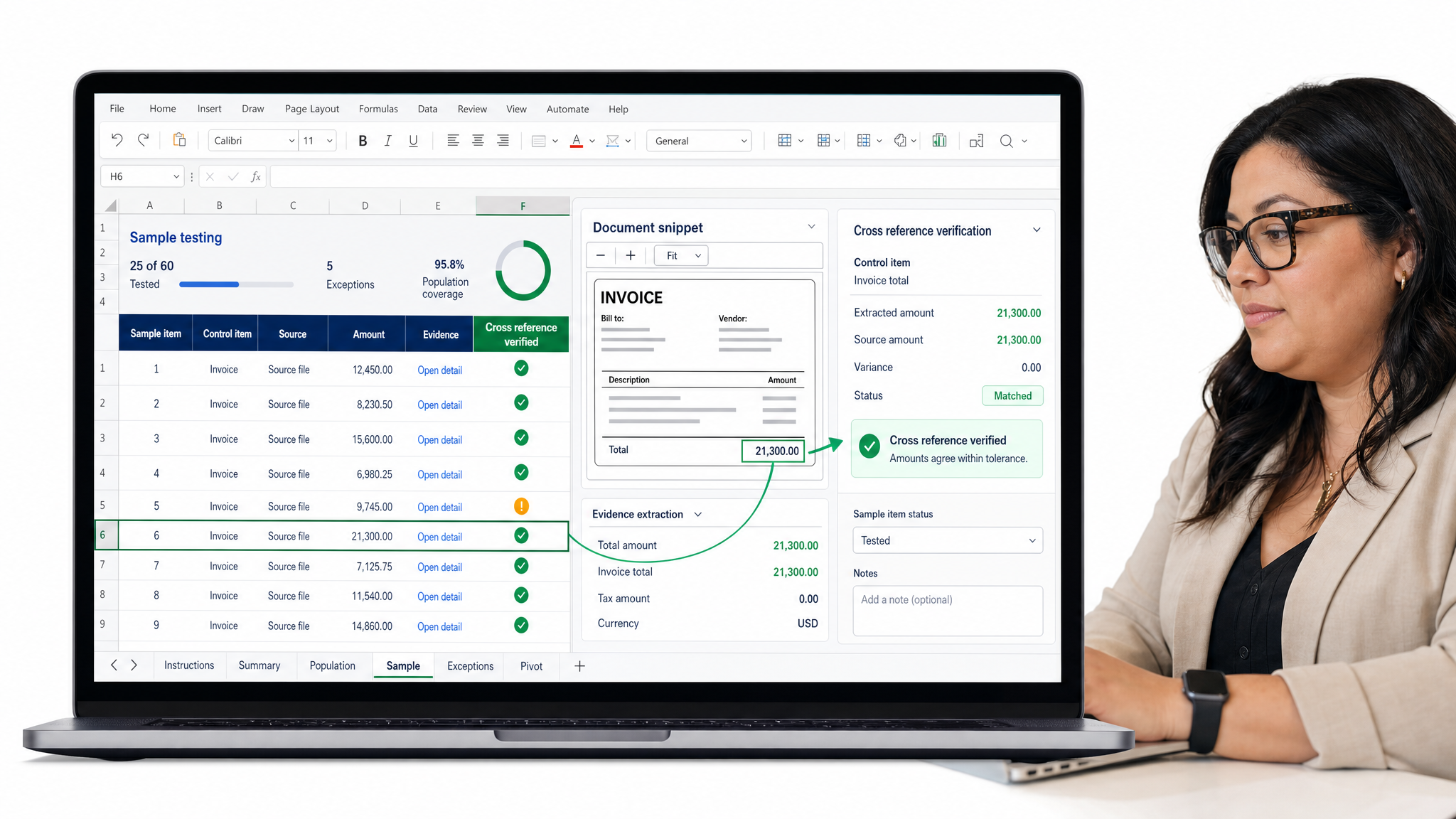1456x819 pixels.
Task: Open detail for sample item 5
Action: (x=439, y=508)
